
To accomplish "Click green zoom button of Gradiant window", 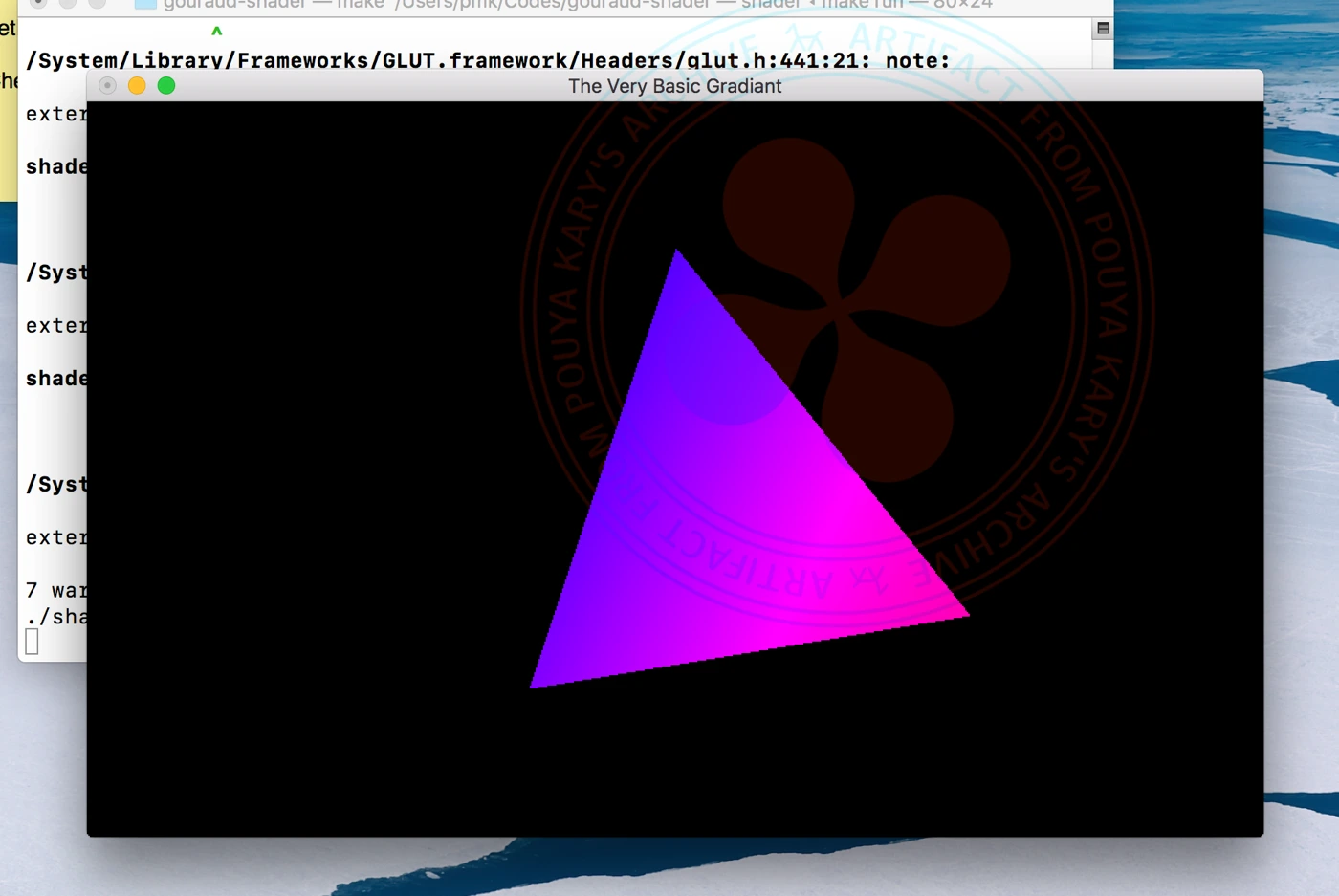I will coord(166,86).
